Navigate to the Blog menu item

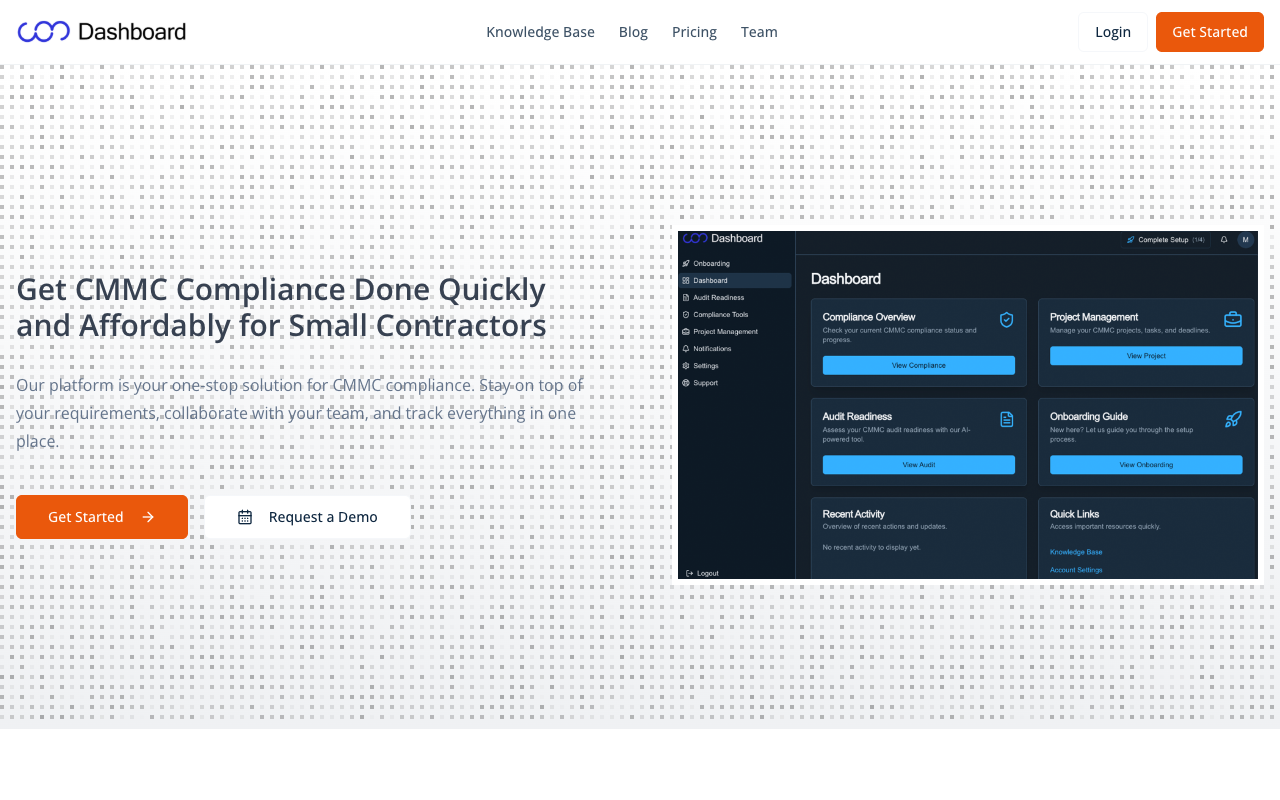pyautogui.click(x=633, y=32)
